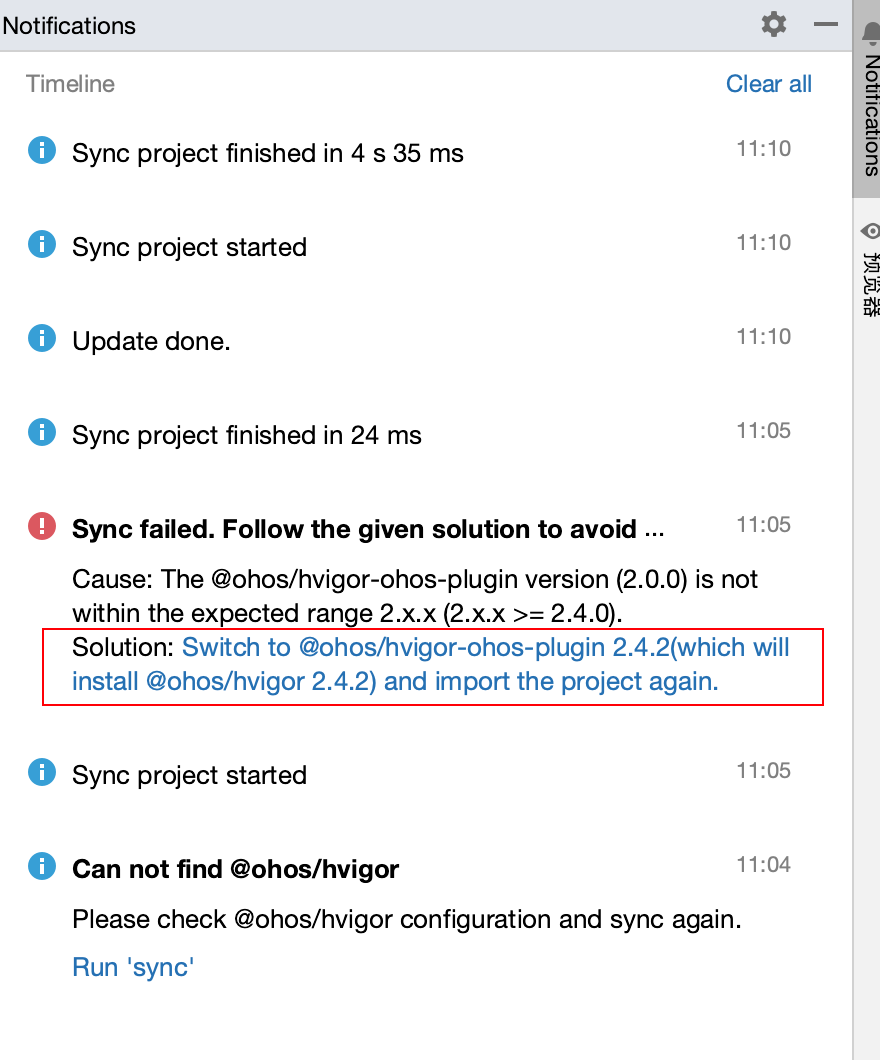
Task: Open the 预览器 previewer sidebar tab
Action: pos(869,270)
